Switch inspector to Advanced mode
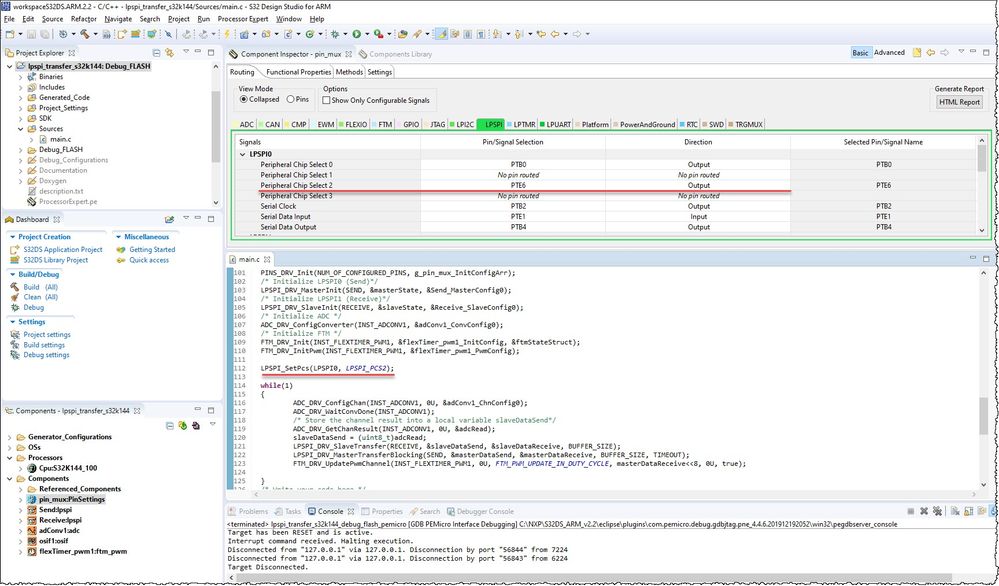 [x=889, y=53]
